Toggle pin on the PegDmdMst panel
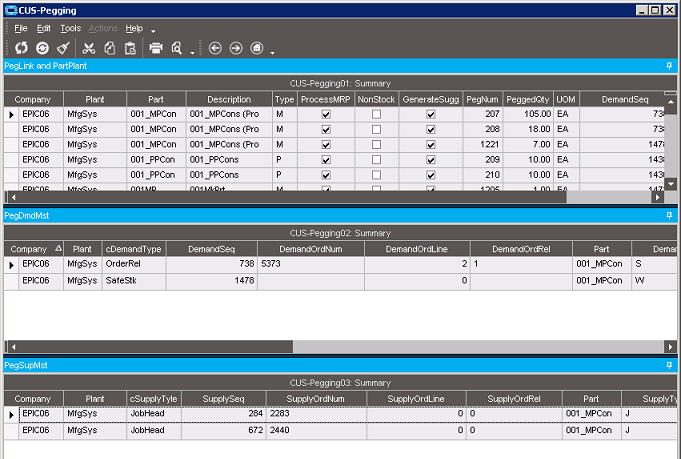The width and height of the screenshot is (681, 459). (669, 216)
